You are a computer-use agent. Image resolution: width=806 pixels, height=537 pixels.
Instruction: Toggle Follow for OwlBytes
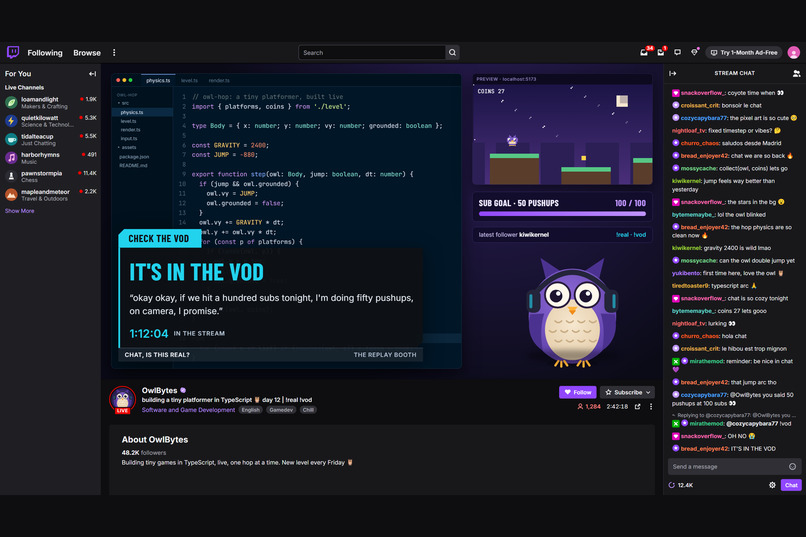(x=578, y=392)
